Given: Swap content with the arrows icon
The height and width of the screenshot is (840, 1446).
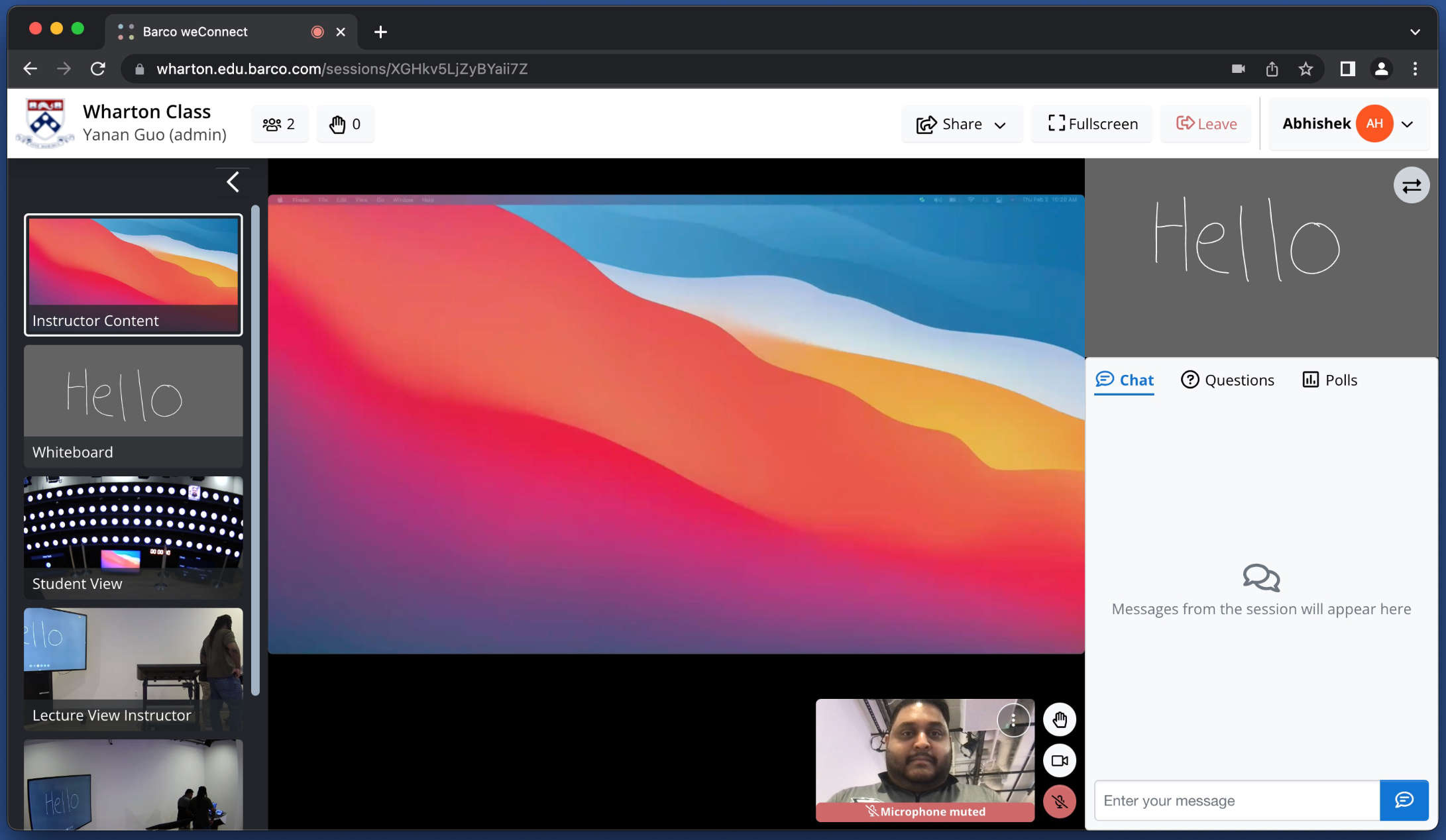Looking at the screenshot, I should point(1411,185).
